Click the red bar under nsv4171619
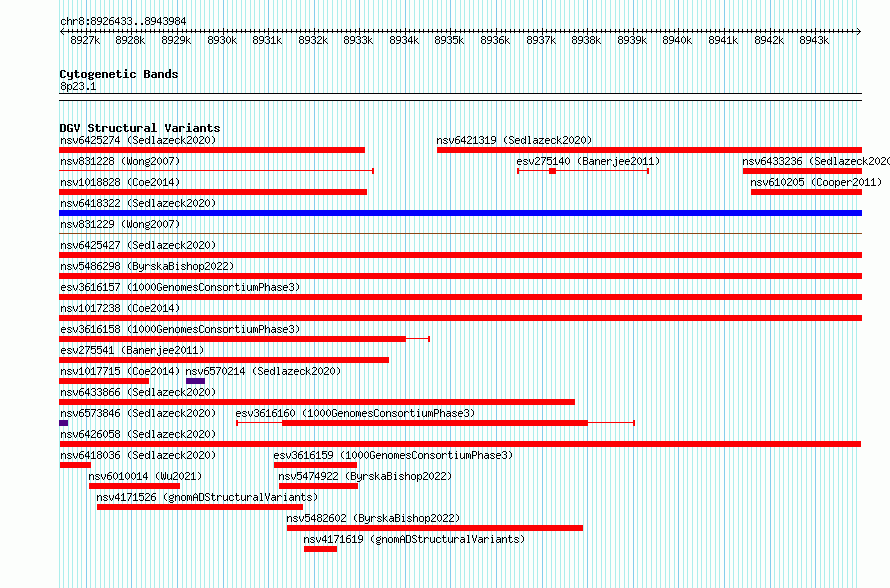The image size is (890, 588). (320, 549)
